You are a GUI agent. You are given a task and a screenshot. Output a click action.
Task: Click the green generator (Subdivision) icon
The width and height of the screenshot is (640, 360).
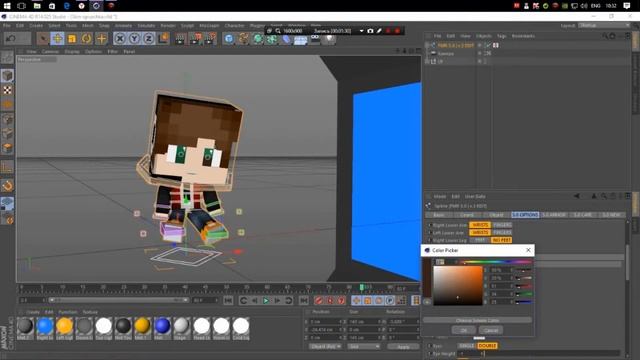pyautogui.click(x=258, y=39)
